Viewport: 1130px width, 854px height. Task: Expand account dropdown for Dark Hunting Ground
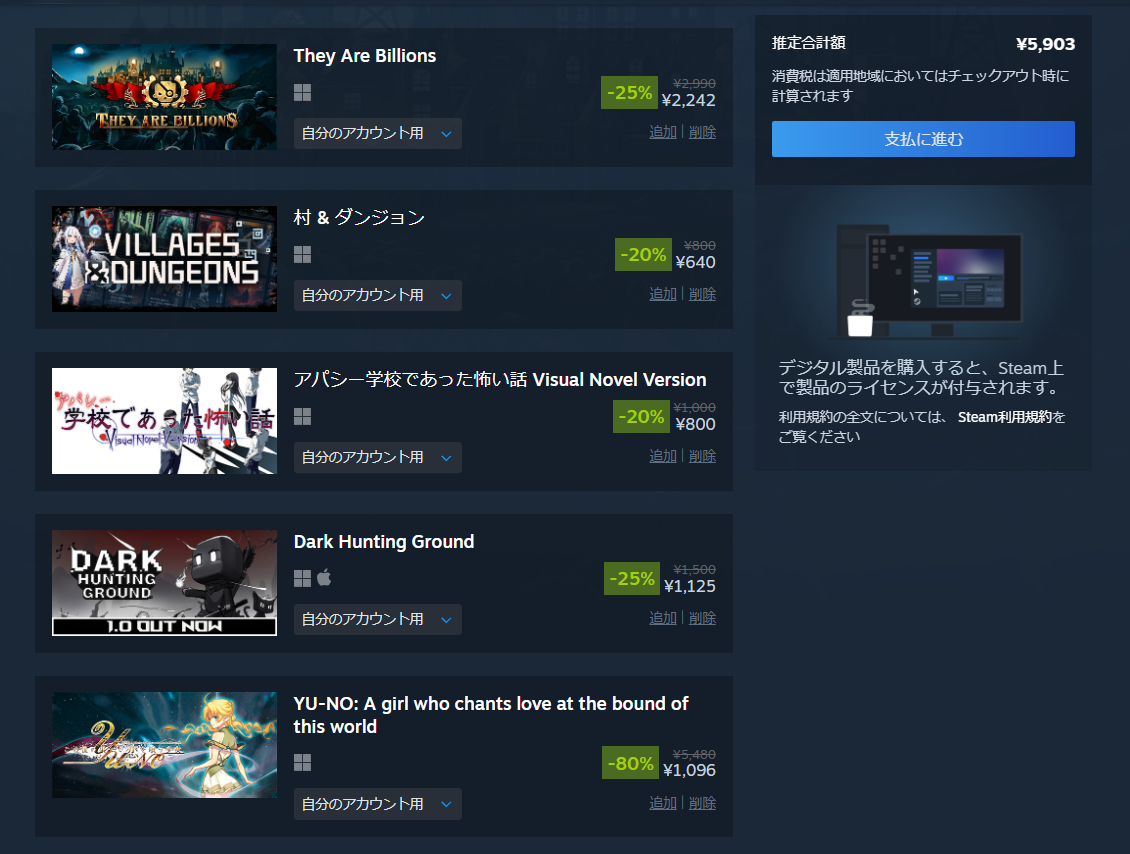pos(378,619)
